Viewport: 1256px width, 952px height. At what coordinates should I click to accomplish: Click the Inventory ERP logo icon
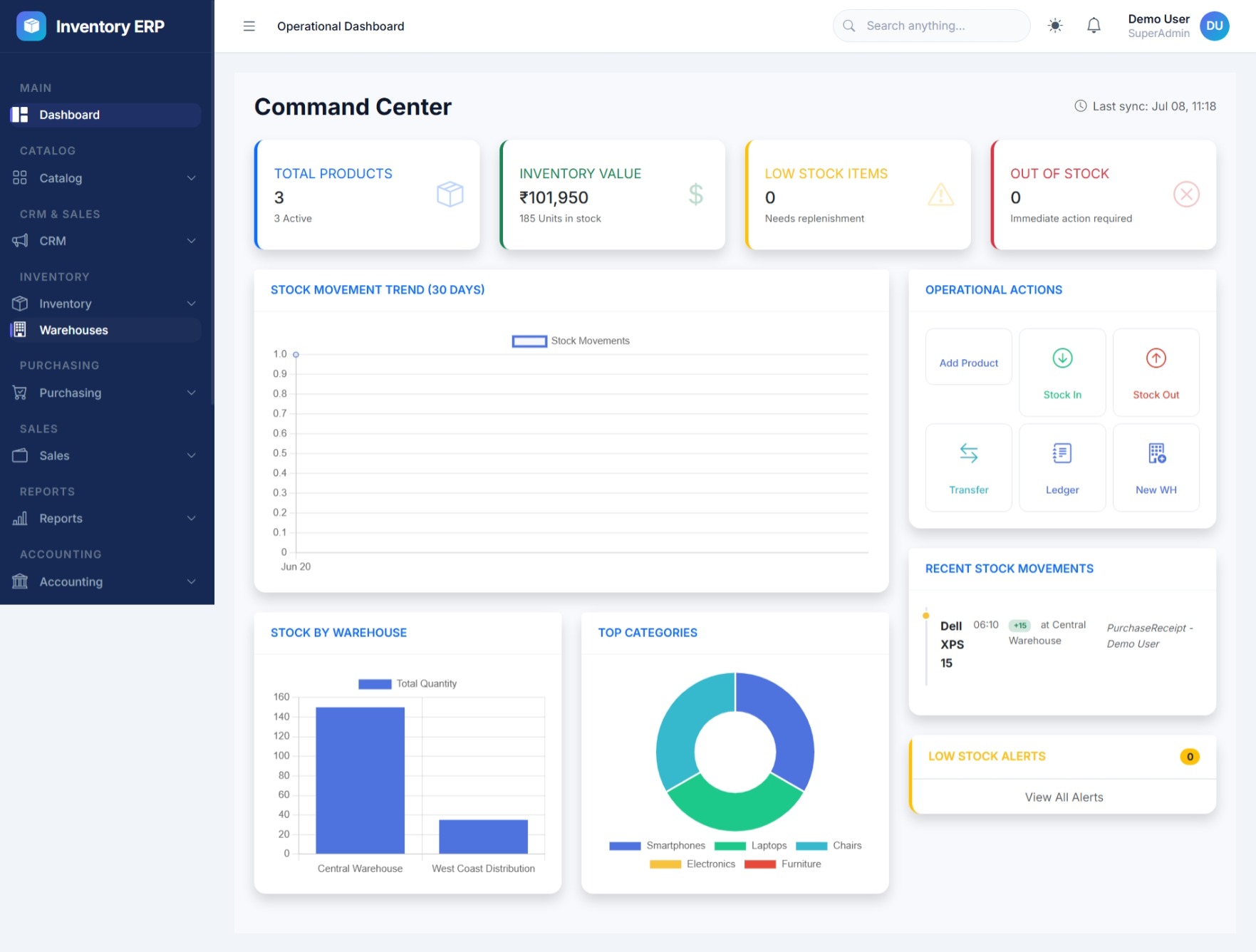31,26
